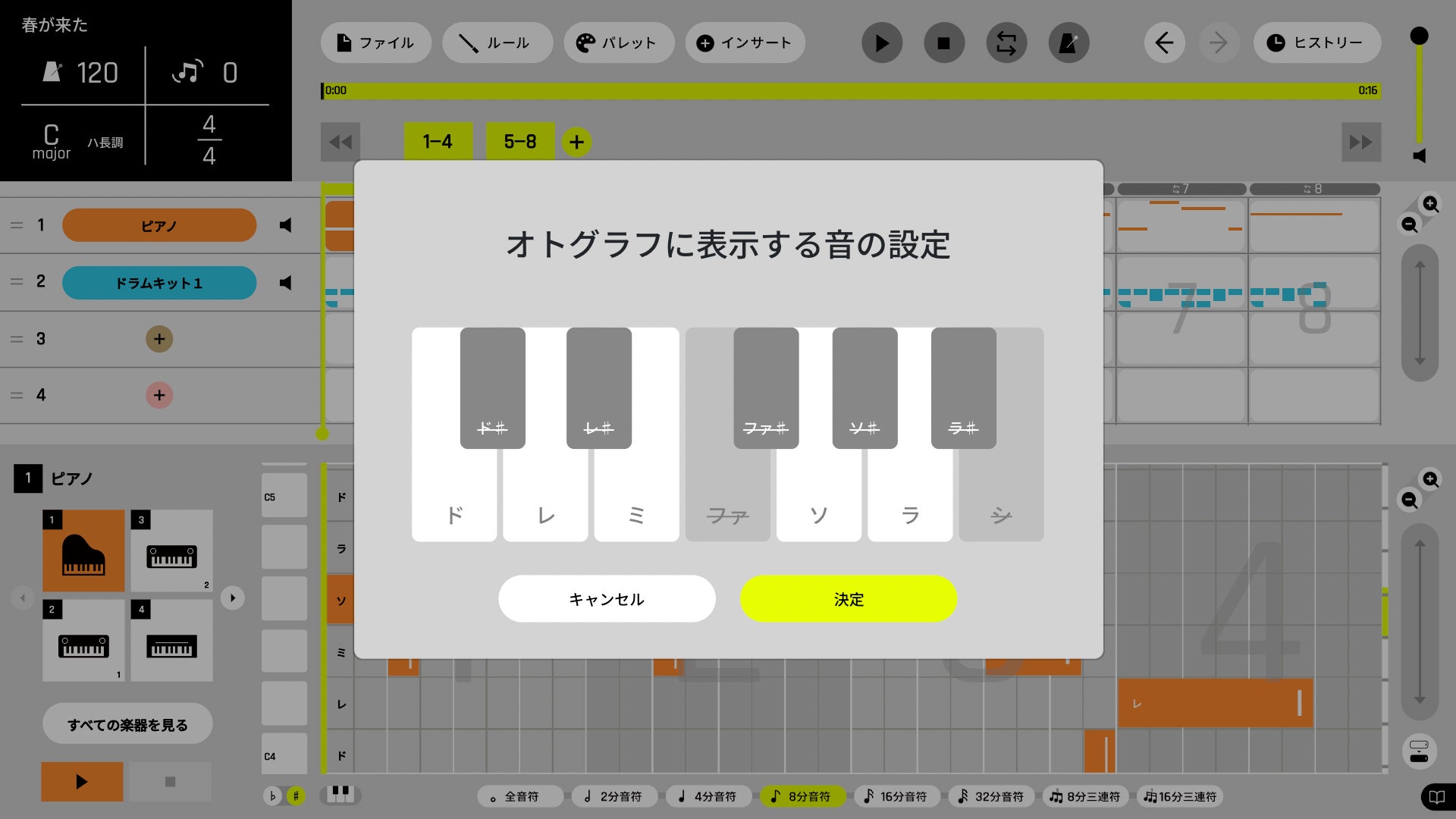Open the パレット menu
Viewport: 1456px width, 819px height.
tap(618, 43)
